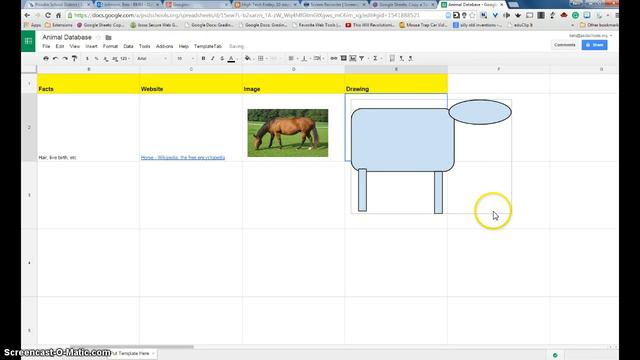Viewport: 640px width, 360px height.
Task: Click the Animal Database title
Action: (67, 37)
